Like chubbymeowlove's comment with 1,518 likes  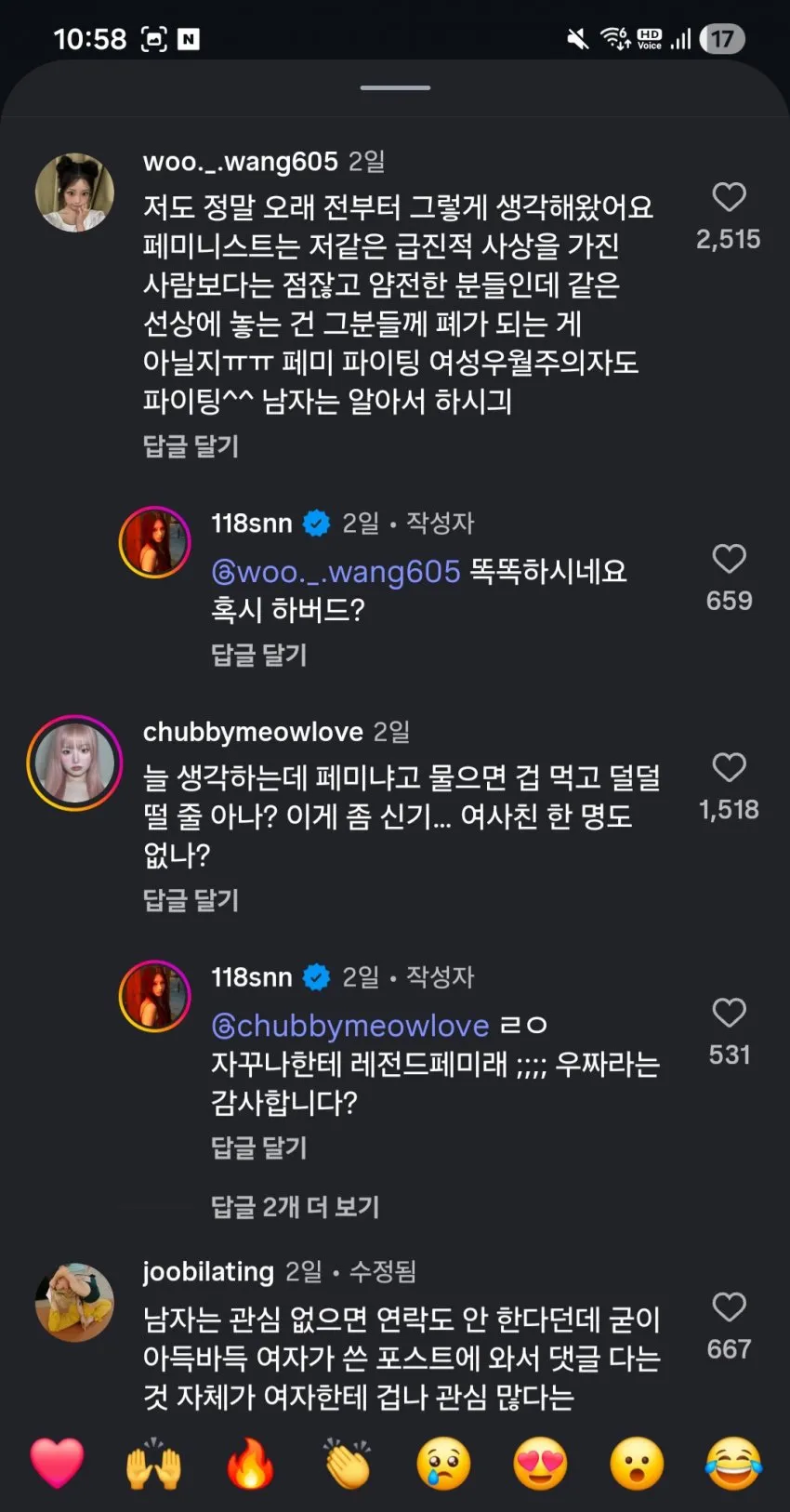coord(729,767)
